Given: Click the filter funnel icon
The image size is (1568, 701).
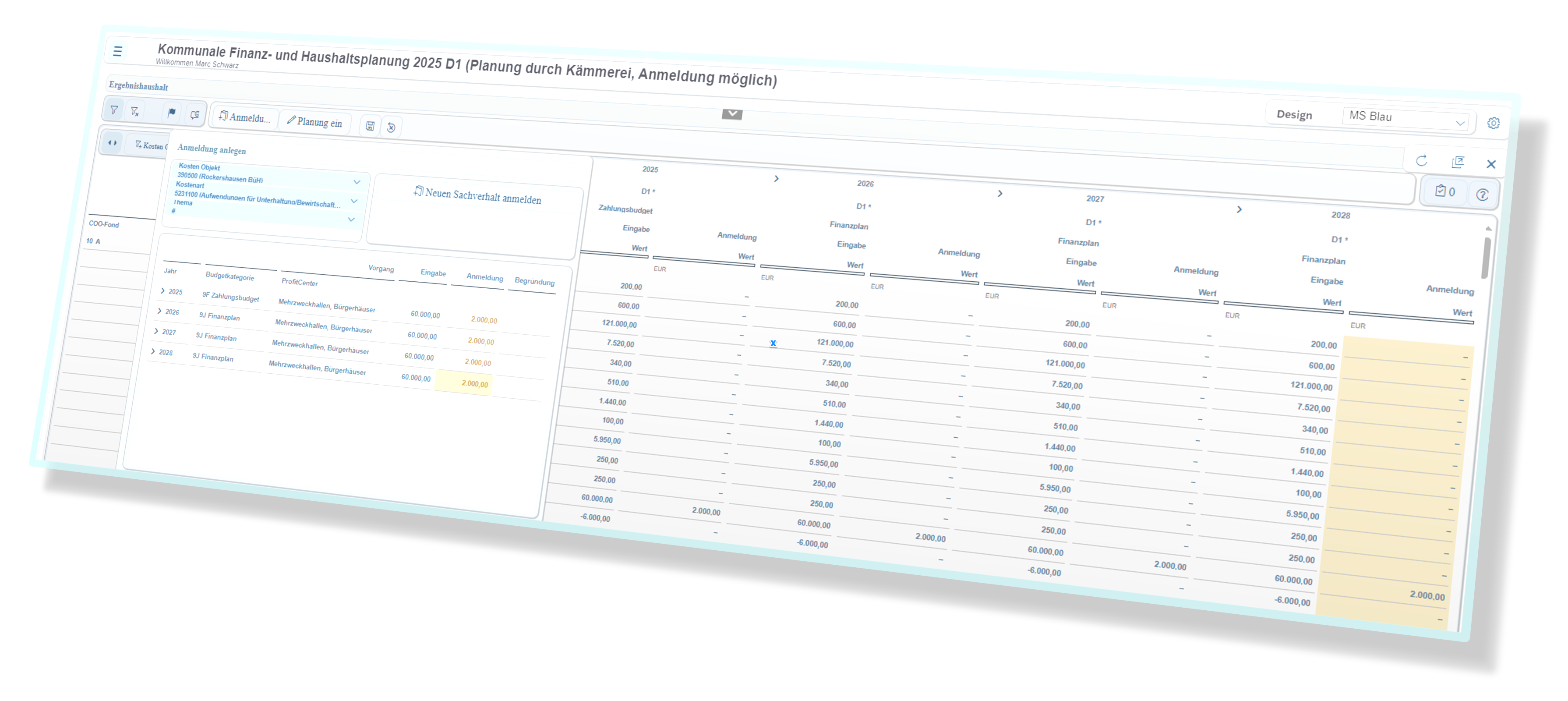Looking at the screenshot, I should pos(114,110).
